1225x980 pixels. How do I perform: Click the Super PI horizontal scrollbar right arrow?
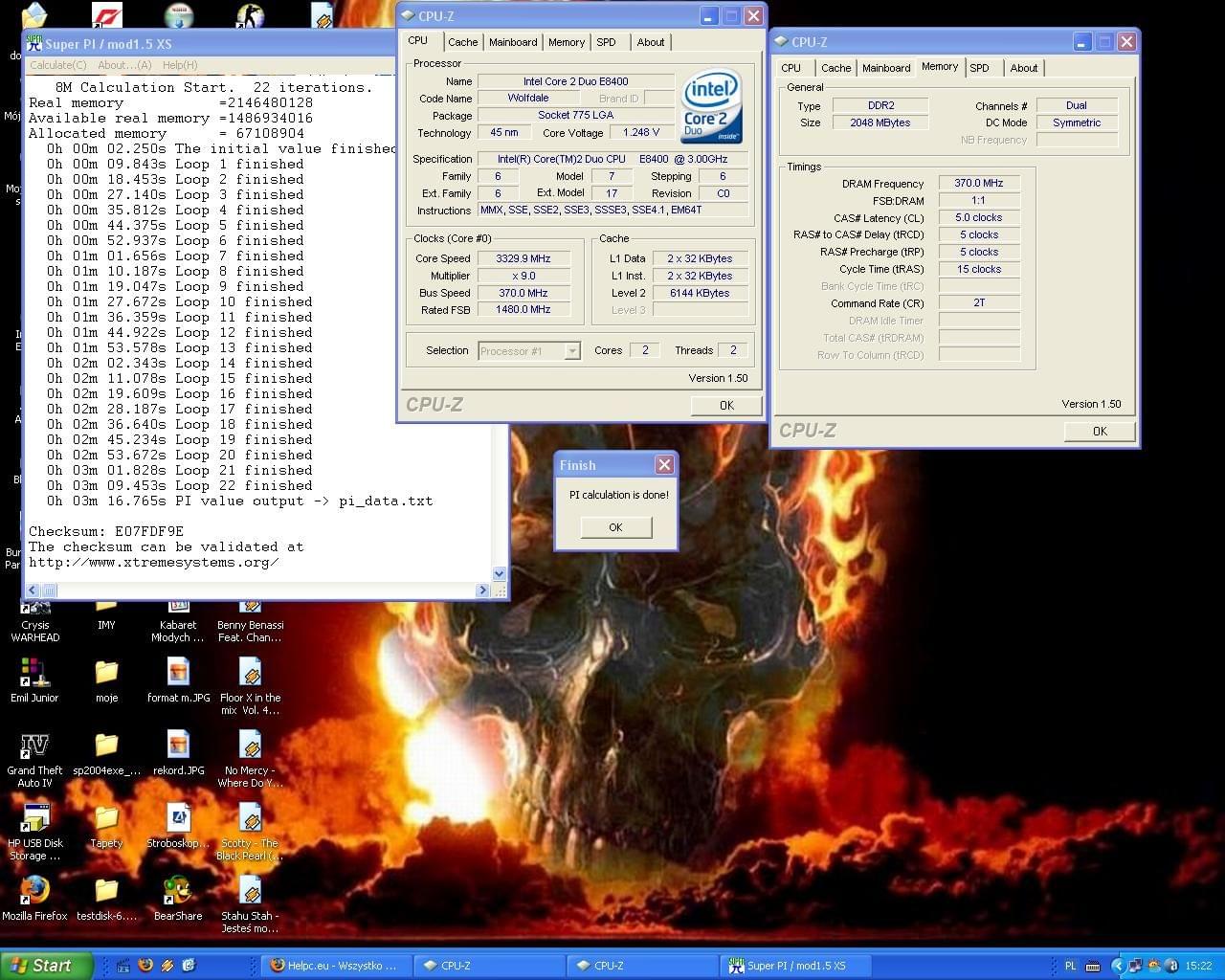coord(483,590)
